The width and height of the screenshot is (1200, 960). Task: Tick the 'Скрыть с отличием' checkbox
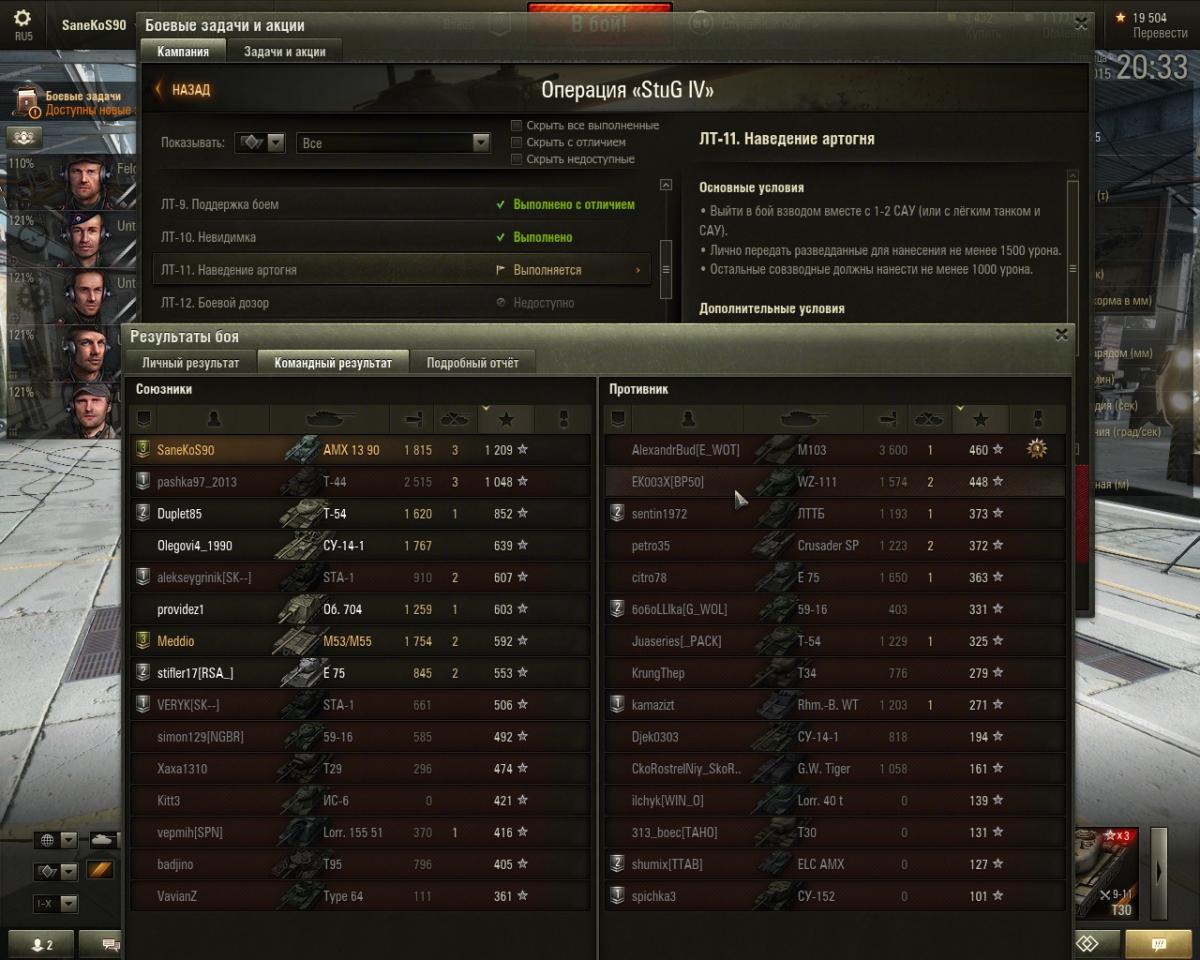pyautogui.click(x=517, y=142)
